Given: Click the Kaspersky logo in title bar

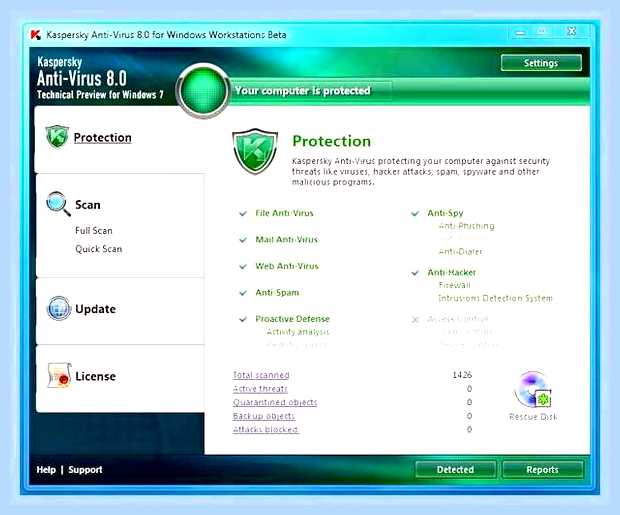Looking at the screenshot, I should (x=35, y=35).
